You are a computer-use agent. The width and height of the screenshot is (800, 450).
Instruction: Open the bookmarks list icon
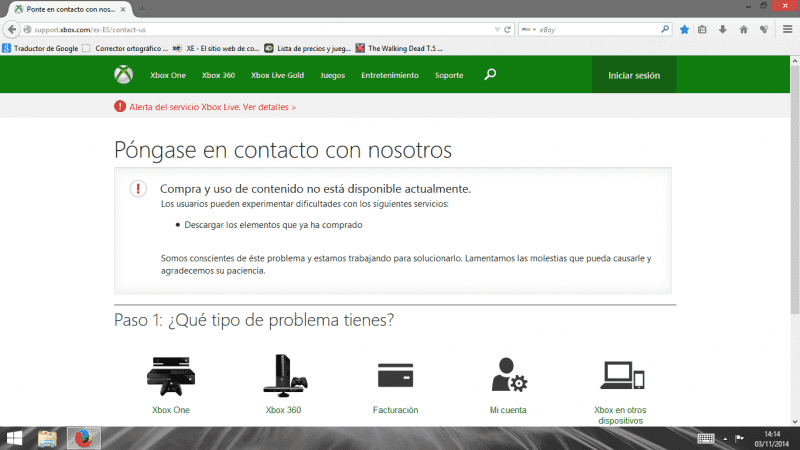(x=703, y=30)
